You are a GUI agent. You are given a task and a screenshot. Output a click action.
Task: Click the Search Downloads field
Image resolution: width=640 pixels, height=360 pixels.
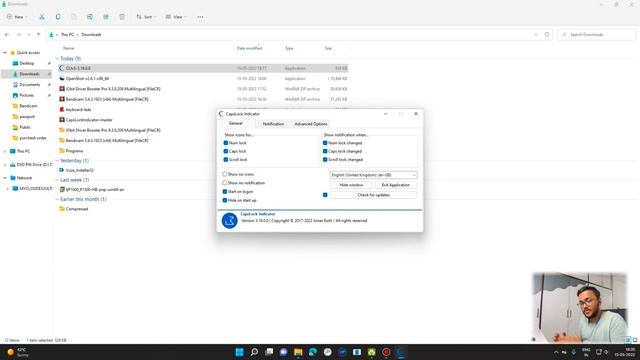pos(596,35)
